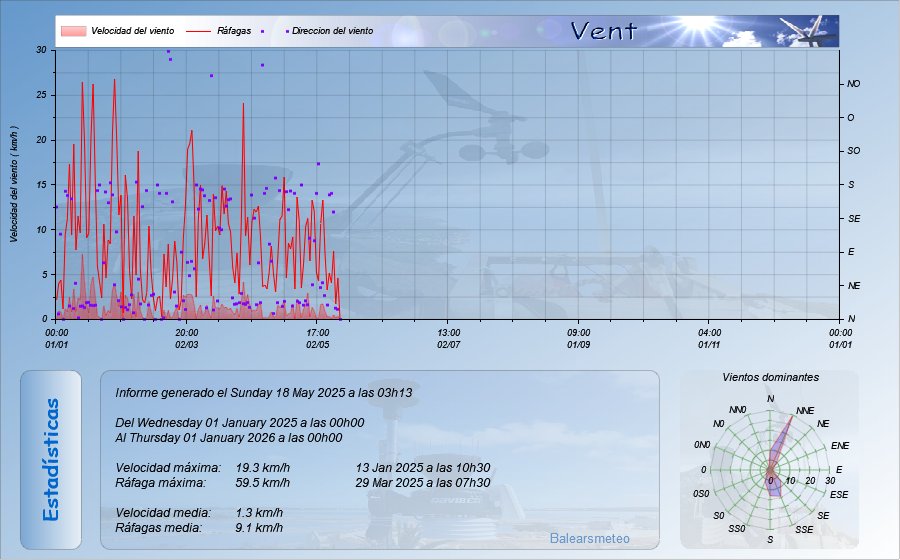900x560 pixels.
Task: Click the 0S0 label on the wind rose
Action: point(701,493)
